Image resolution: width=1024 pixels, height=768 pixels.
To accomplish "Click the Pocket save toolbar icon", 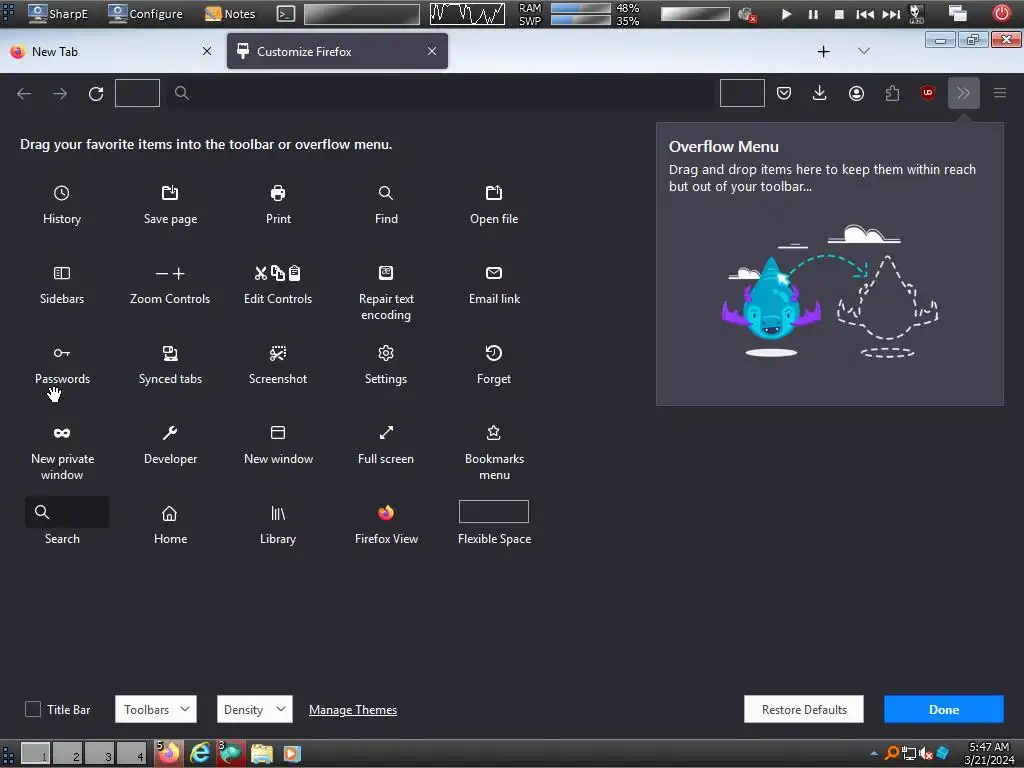I will click(x=784, y=93).
